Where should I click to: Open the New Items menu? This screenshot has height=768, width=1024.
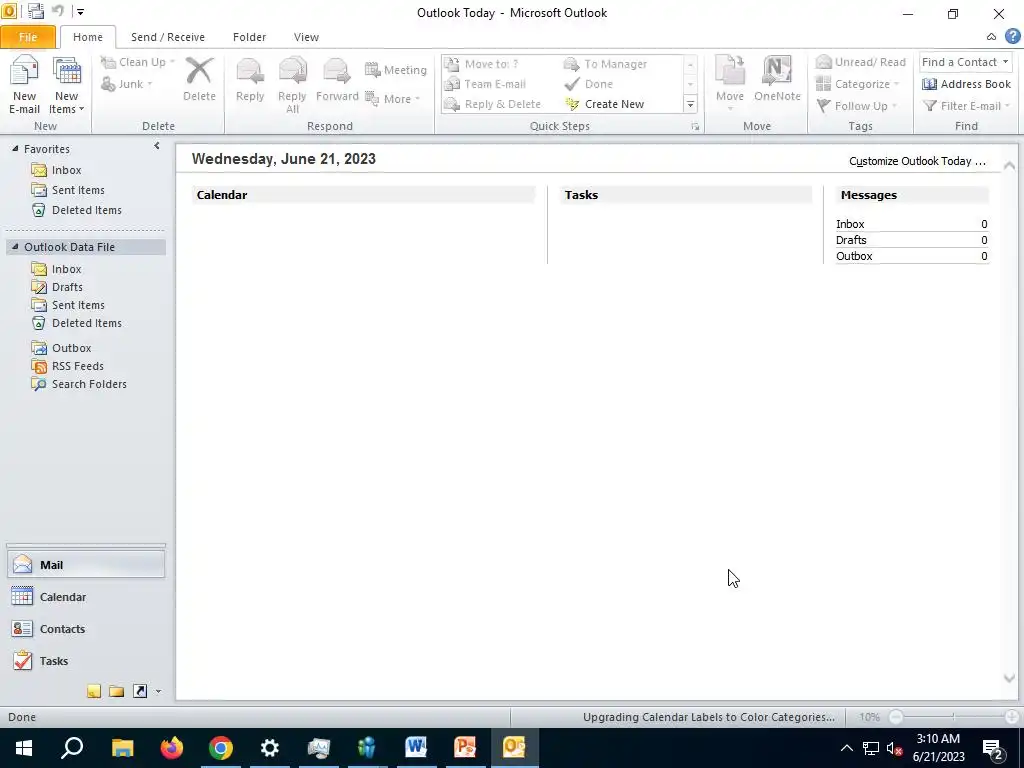point(66,85)
